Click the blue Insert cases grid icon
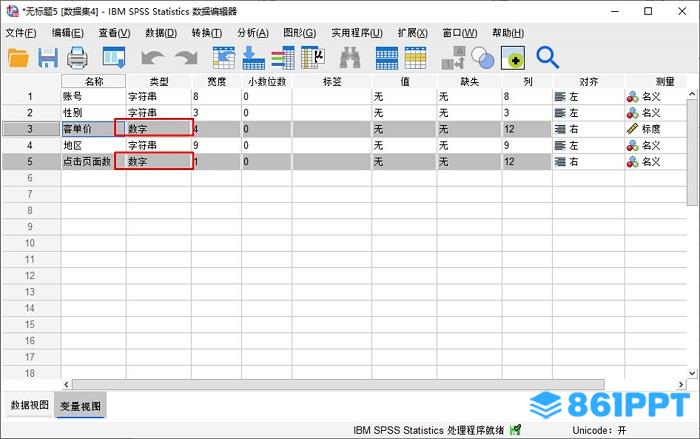Screen dimensions: 700x439 (x=387, y=58)
